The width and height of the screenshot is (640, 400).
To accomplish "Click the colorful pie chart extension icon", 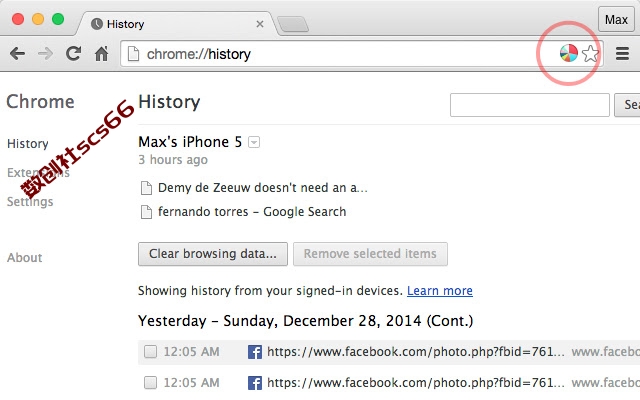I will pos(569,53).
